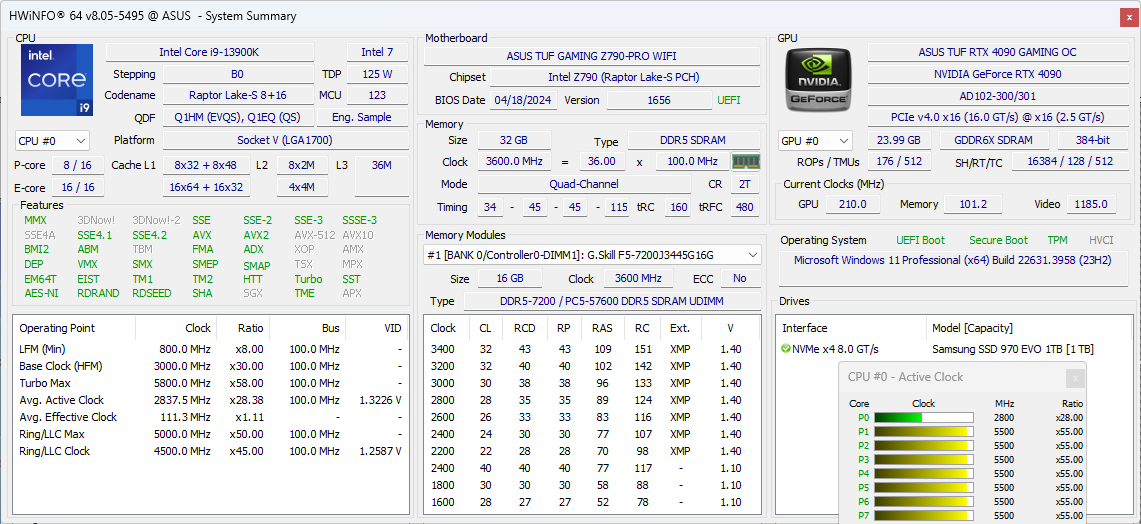Click the HVCI status label

1101,240
